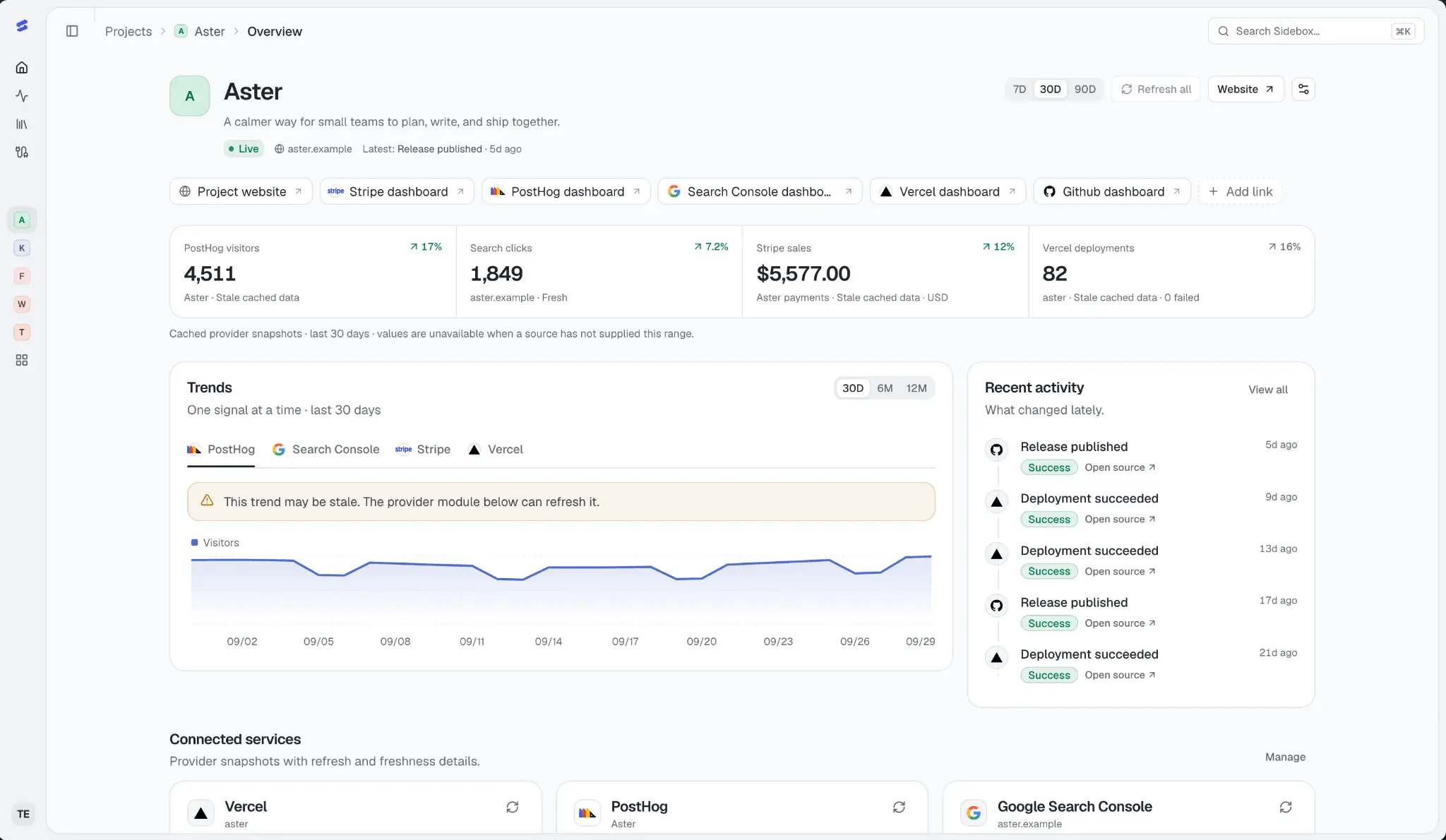
Task: Open the activity pulse icon in sidebar
Action: pos(22,96)
